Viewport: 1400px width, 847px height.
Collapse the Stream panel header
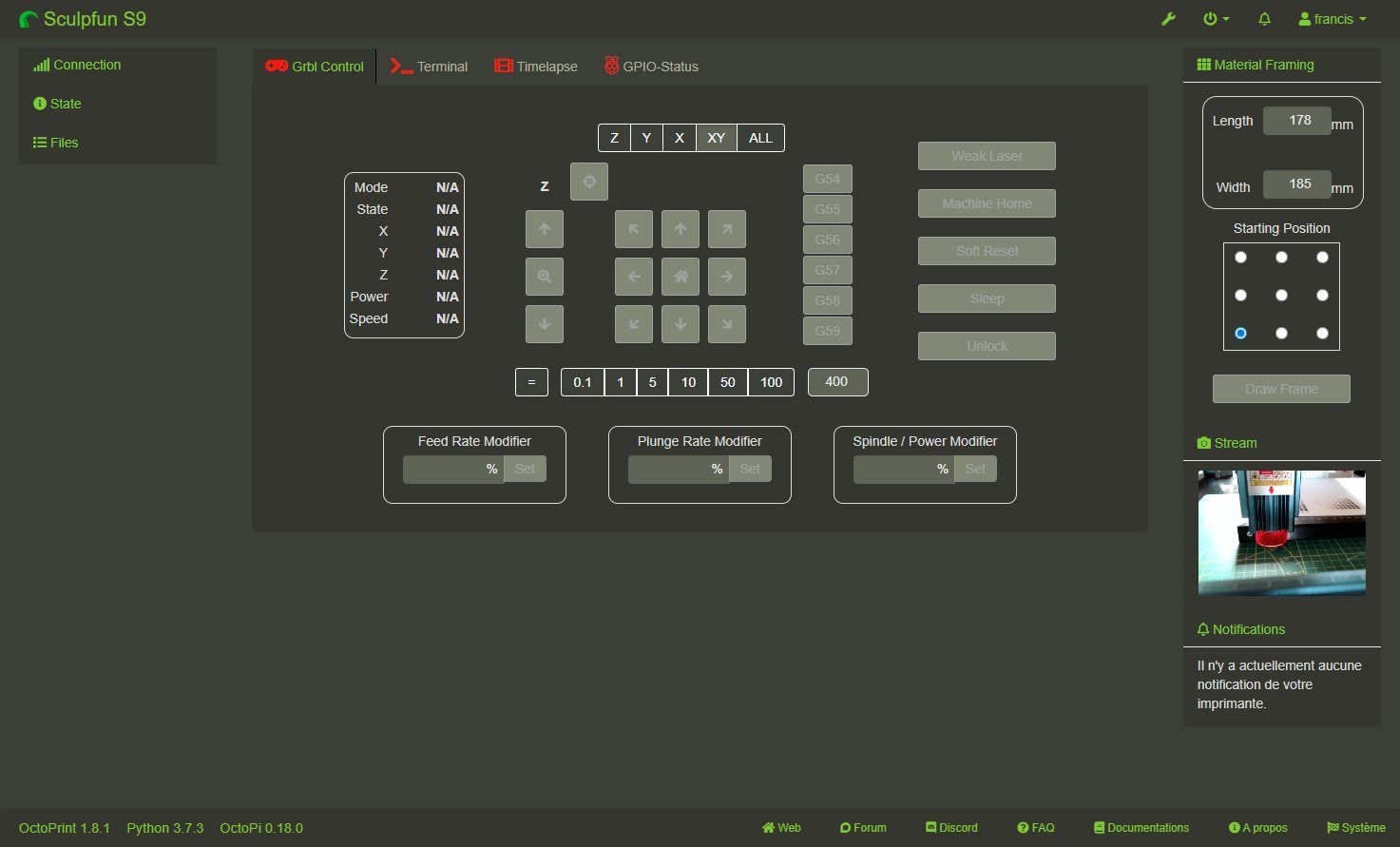click(x=1227, y=443)
